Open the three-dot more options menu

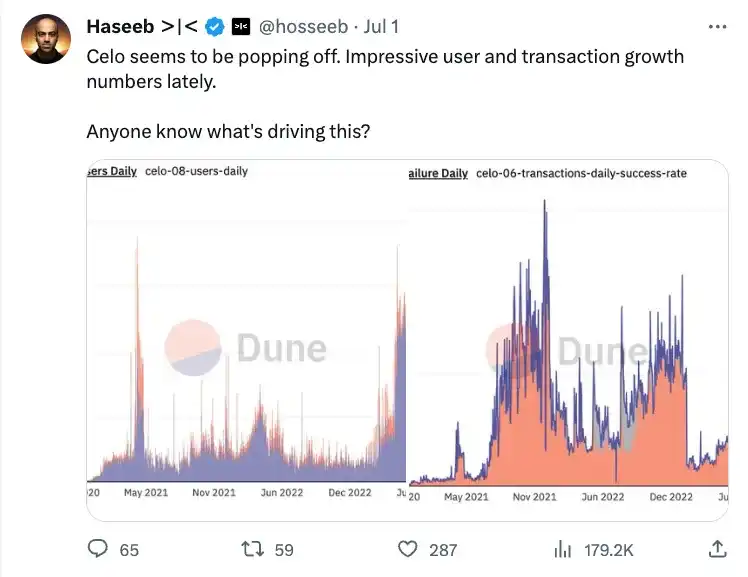(717, 27)
